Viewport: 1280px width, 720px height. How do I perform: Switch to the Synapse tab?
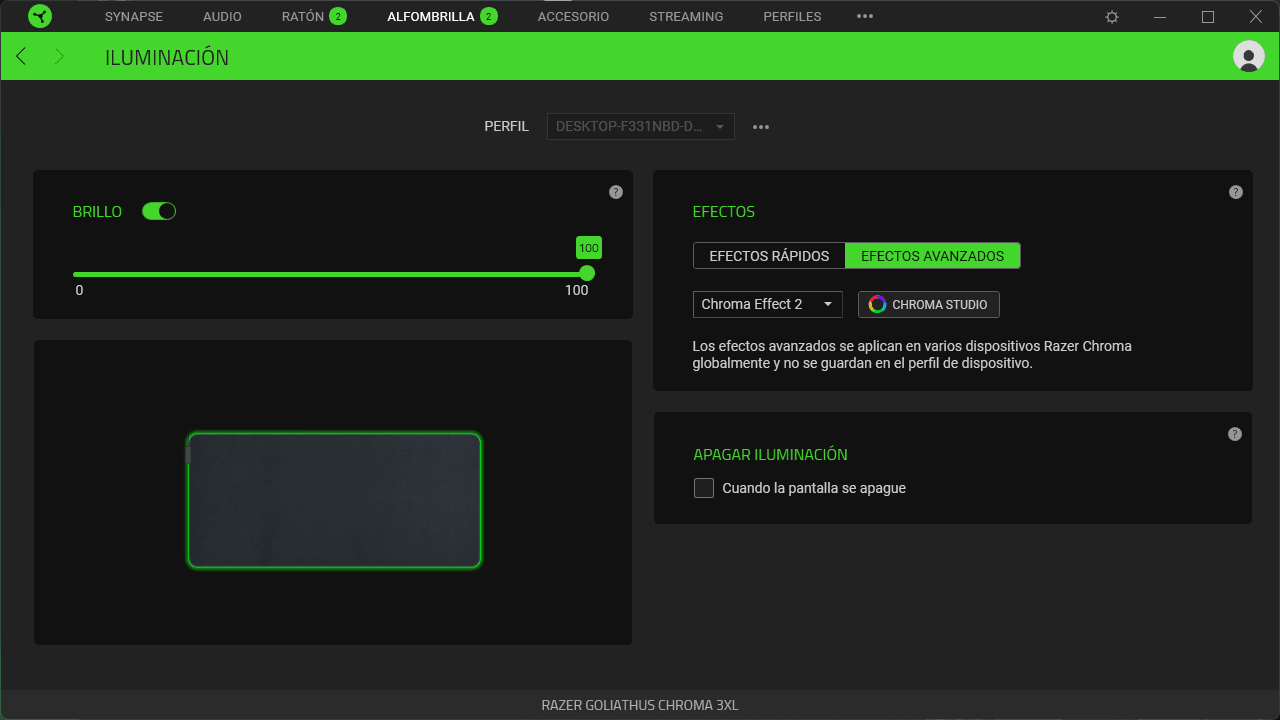[134, 16]
